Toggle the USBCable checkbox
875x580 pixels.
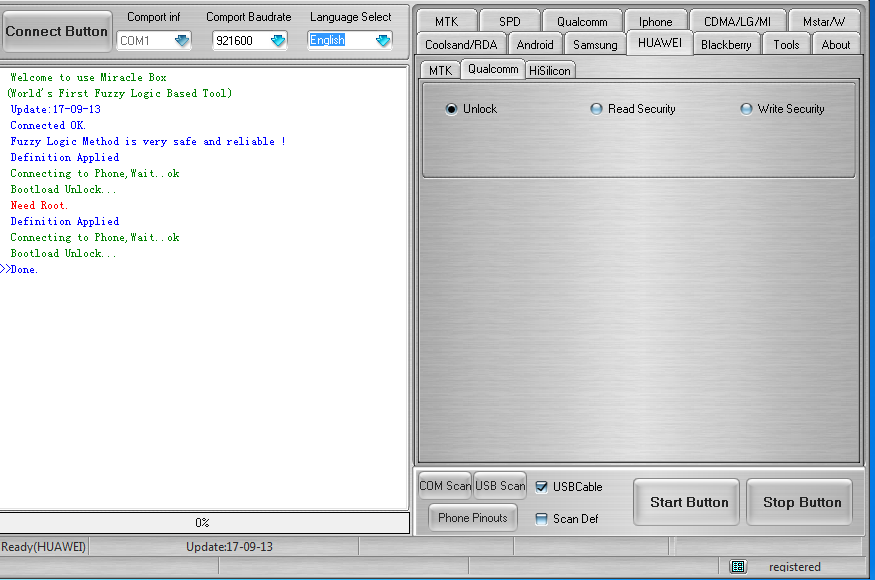tap(541, 487)
